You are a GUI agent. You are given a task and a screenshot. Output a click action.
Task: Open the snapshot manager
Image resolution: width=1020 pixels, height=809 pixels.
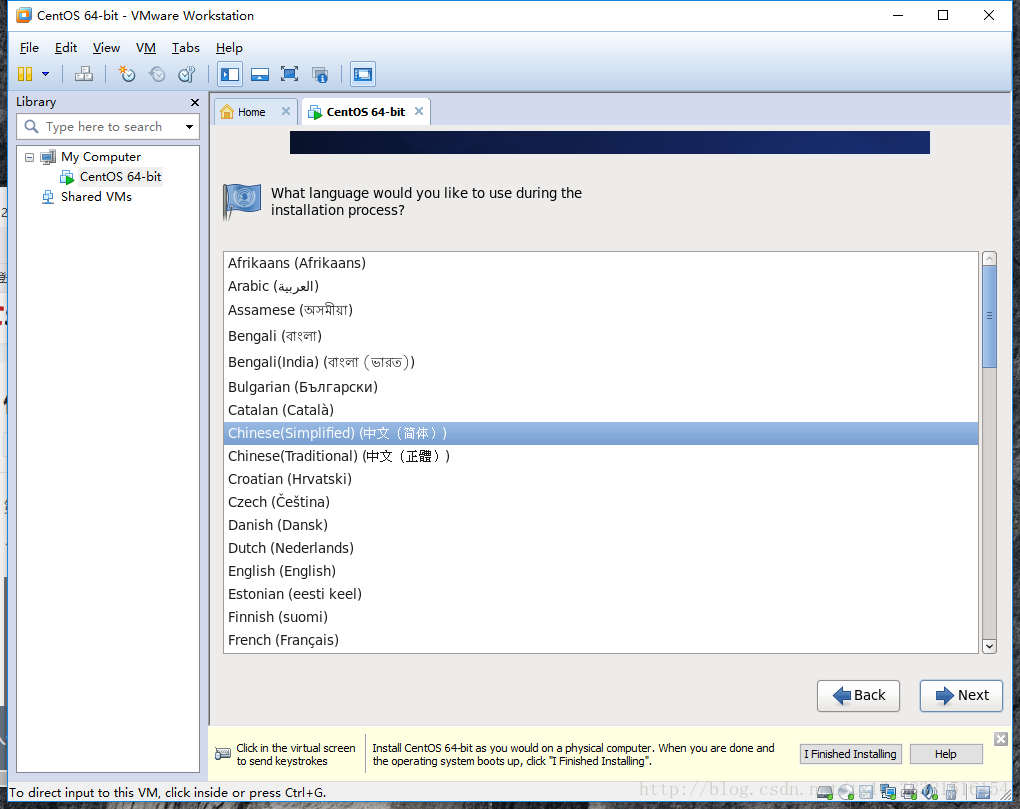187,74
